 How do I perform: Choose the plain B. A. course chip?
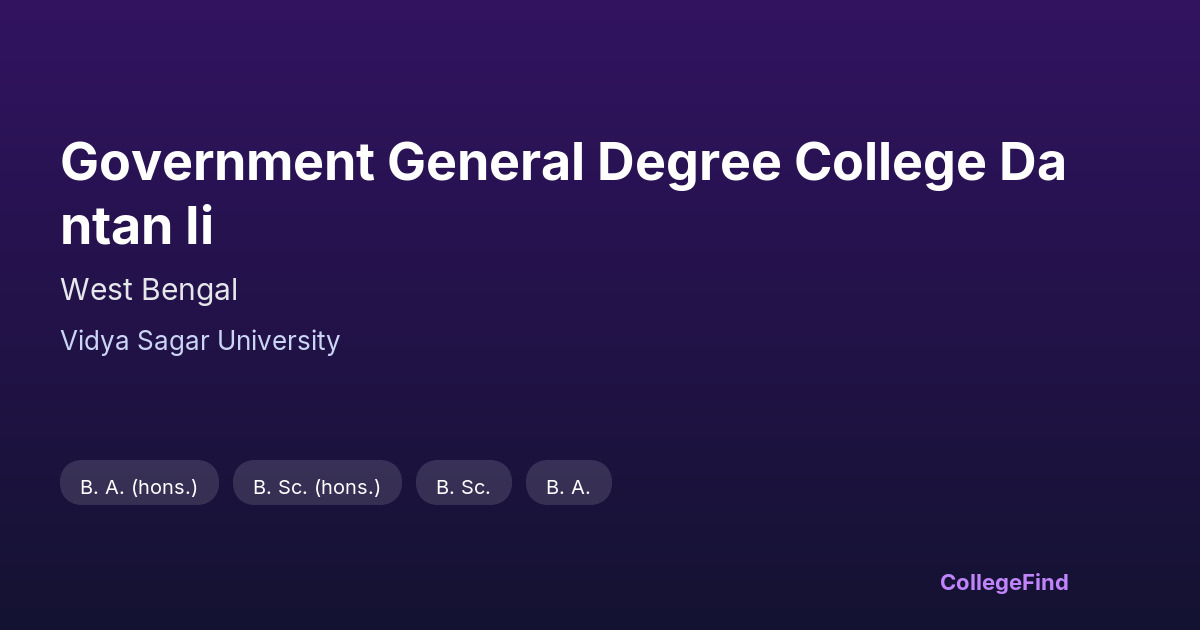[568, 487]
